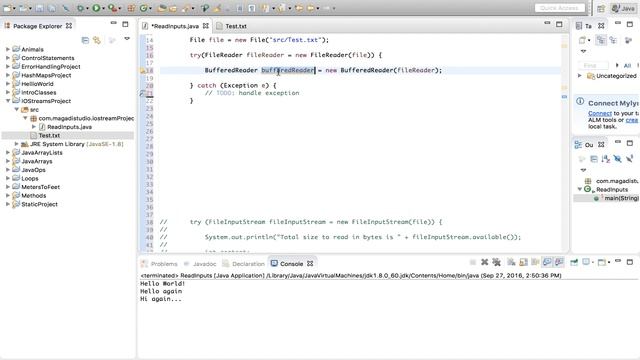Click the Find field in Task List
The height and width of the screenshot is (360, 640).
(x=593, y=65)
